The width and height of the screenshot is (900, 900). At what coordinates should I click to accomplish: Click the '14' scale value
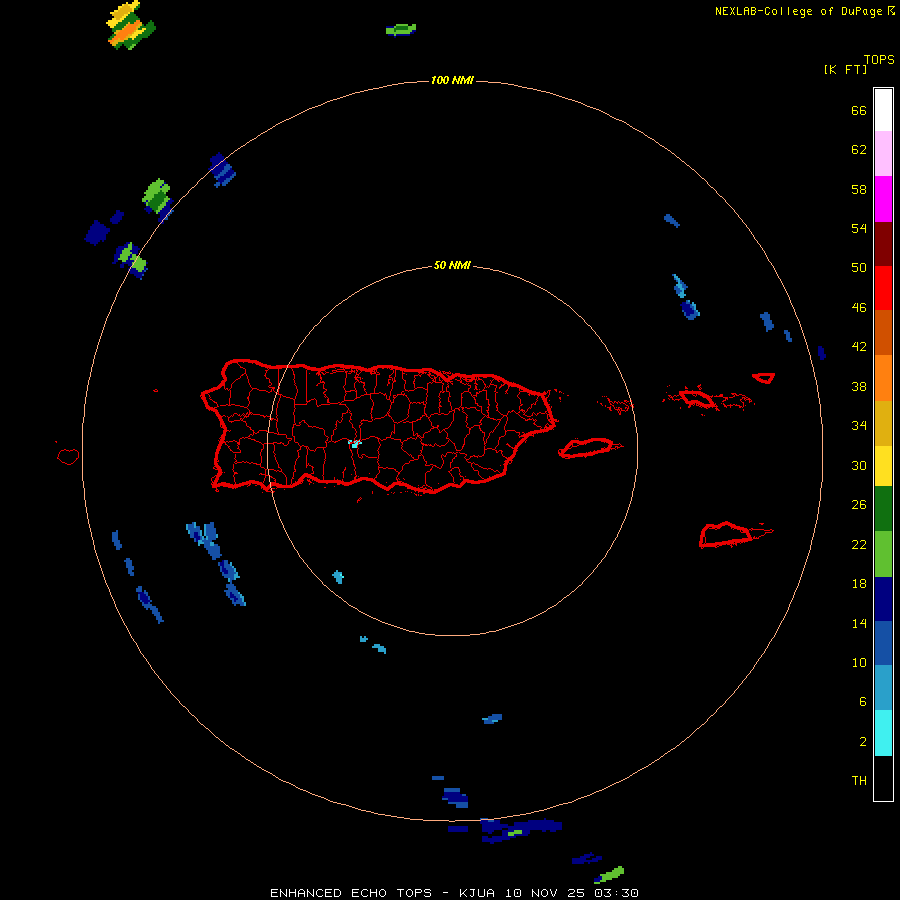tap(859, 623)
